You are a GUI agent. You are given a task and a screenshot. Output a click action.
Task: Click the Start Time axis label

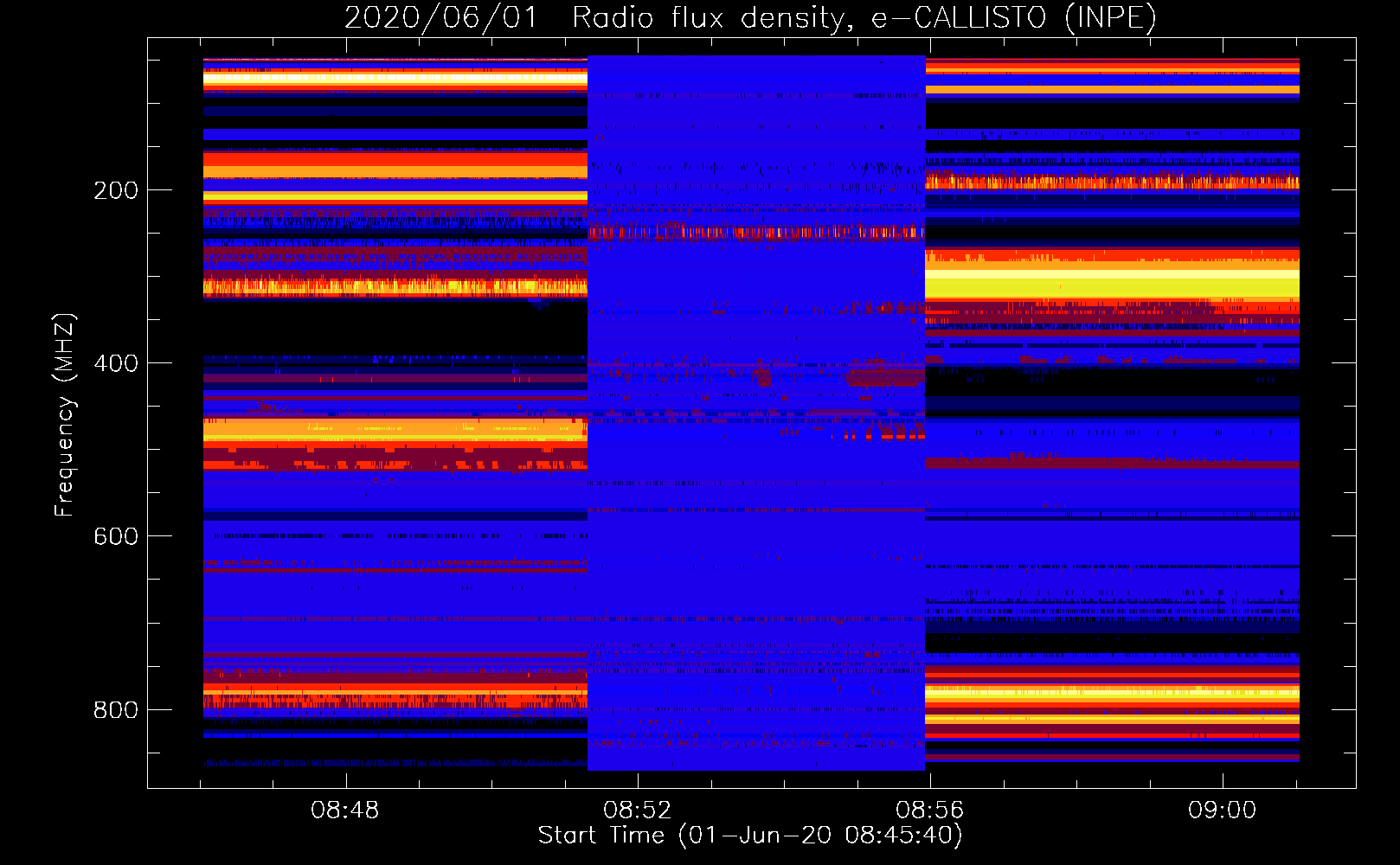750,836
